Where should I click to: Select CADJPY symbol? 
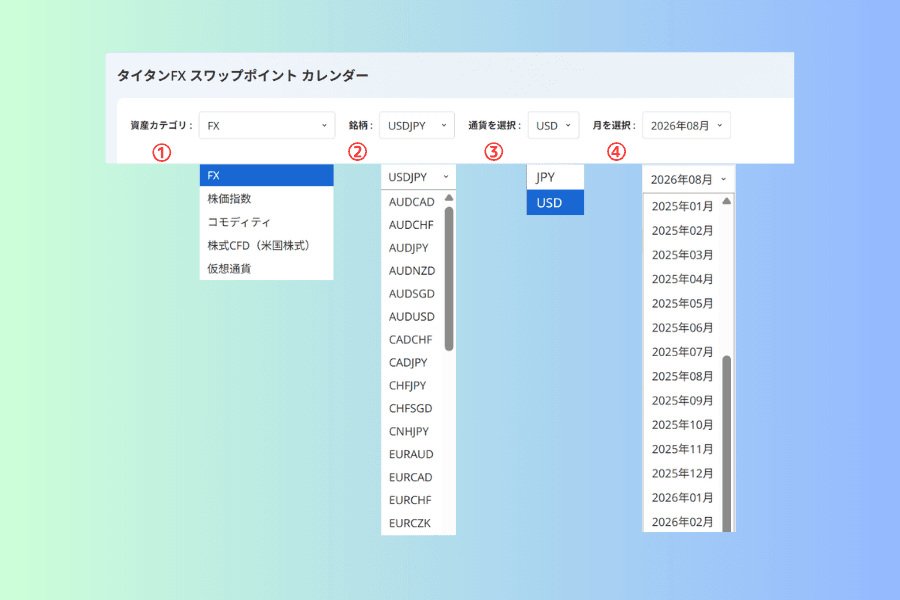[413, 362]
